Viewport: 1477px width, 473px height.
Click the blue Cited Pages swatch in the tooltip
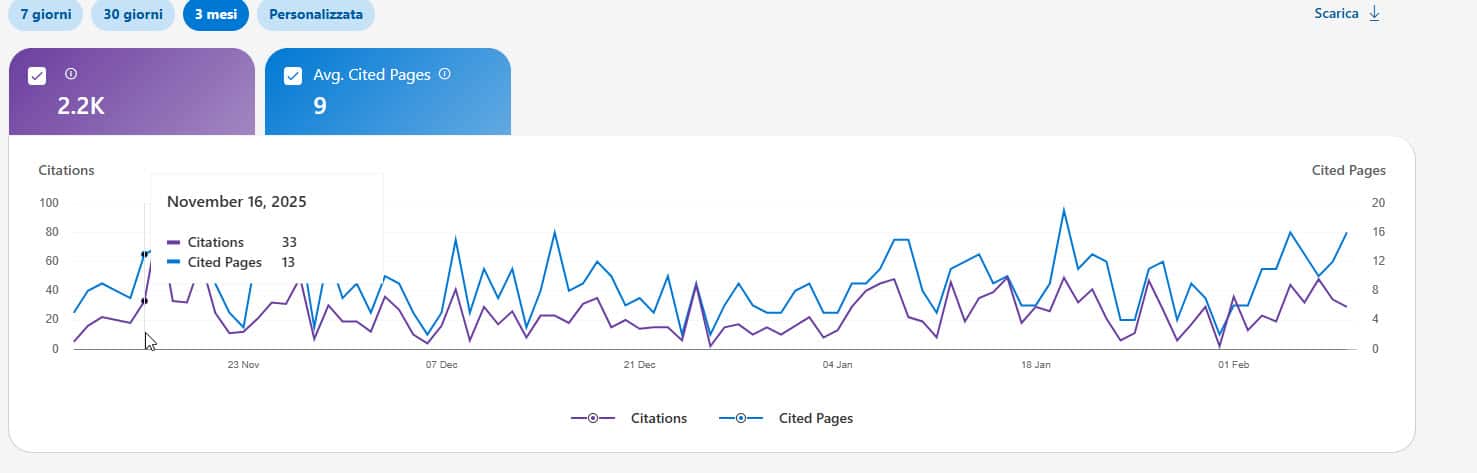pyautogui.click(x=173, y=262)
